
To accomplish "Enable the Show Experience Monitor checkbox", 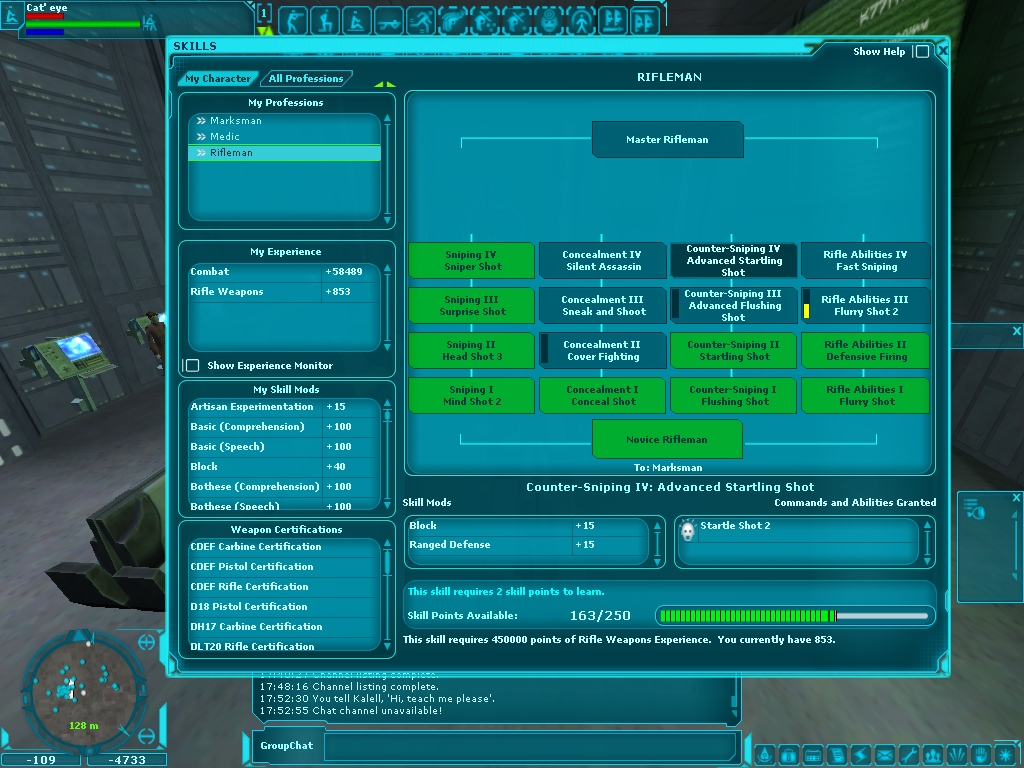I will [x=192, y=366].
